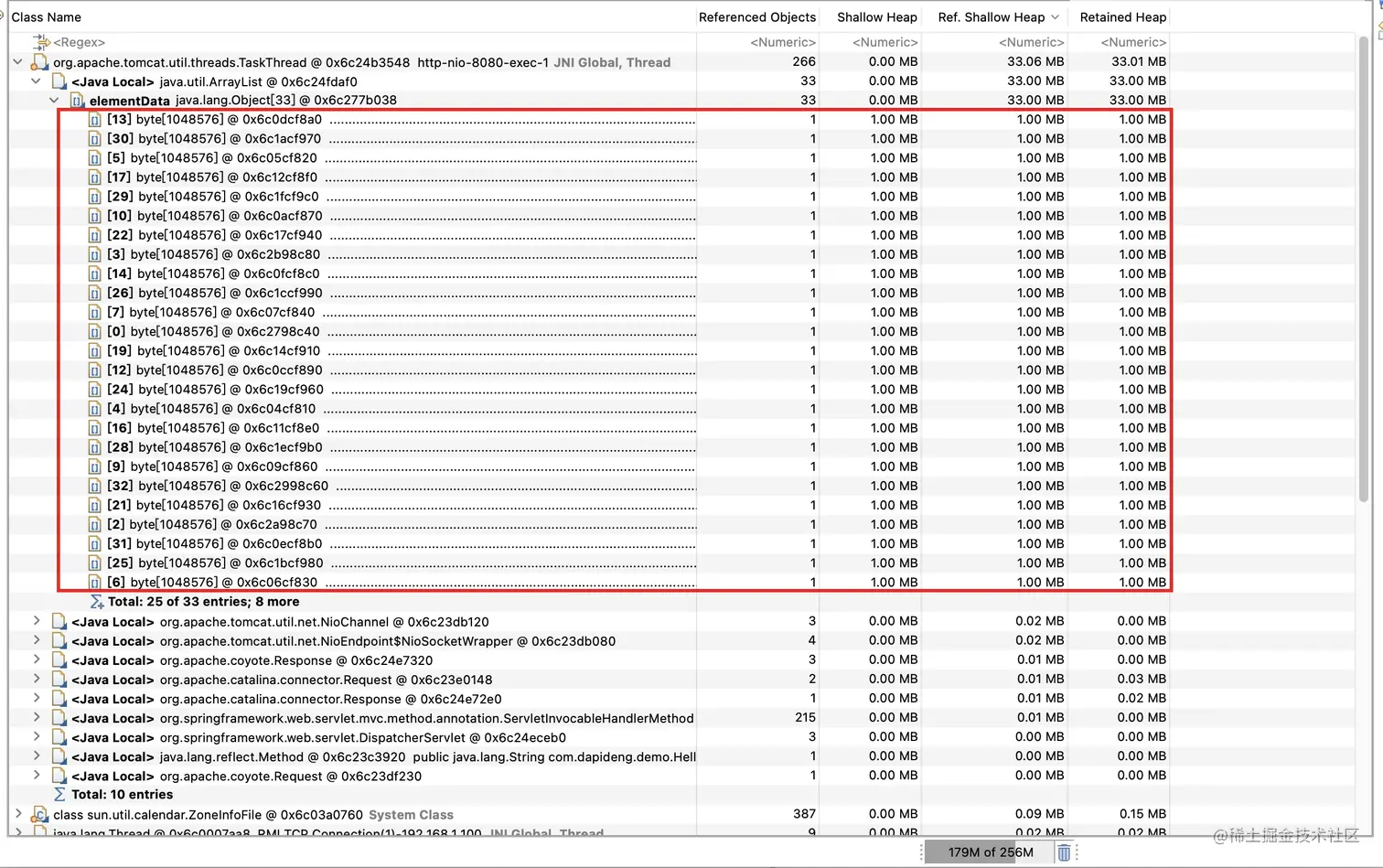The image size is (1383, 868).
Task: Click the coyote.Response object icon
Action: click(x=59, y=659)
